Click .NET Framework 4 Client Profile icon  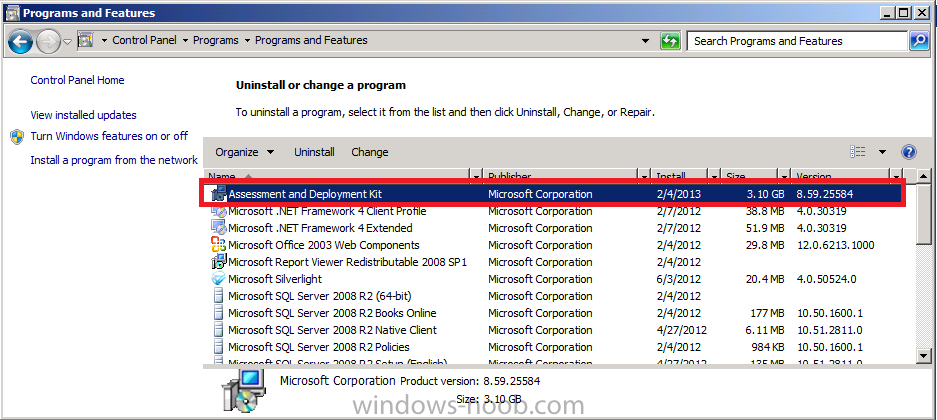tap(219, 211)
